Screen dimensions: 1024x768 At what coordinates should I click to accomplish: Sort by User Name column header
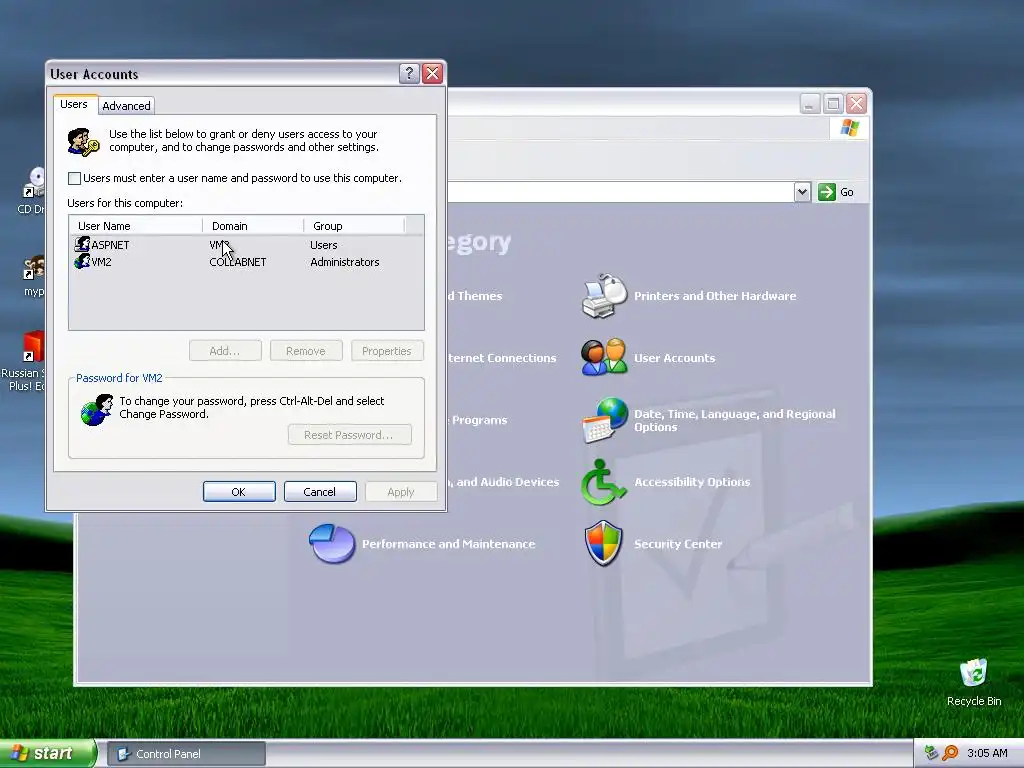136,226
